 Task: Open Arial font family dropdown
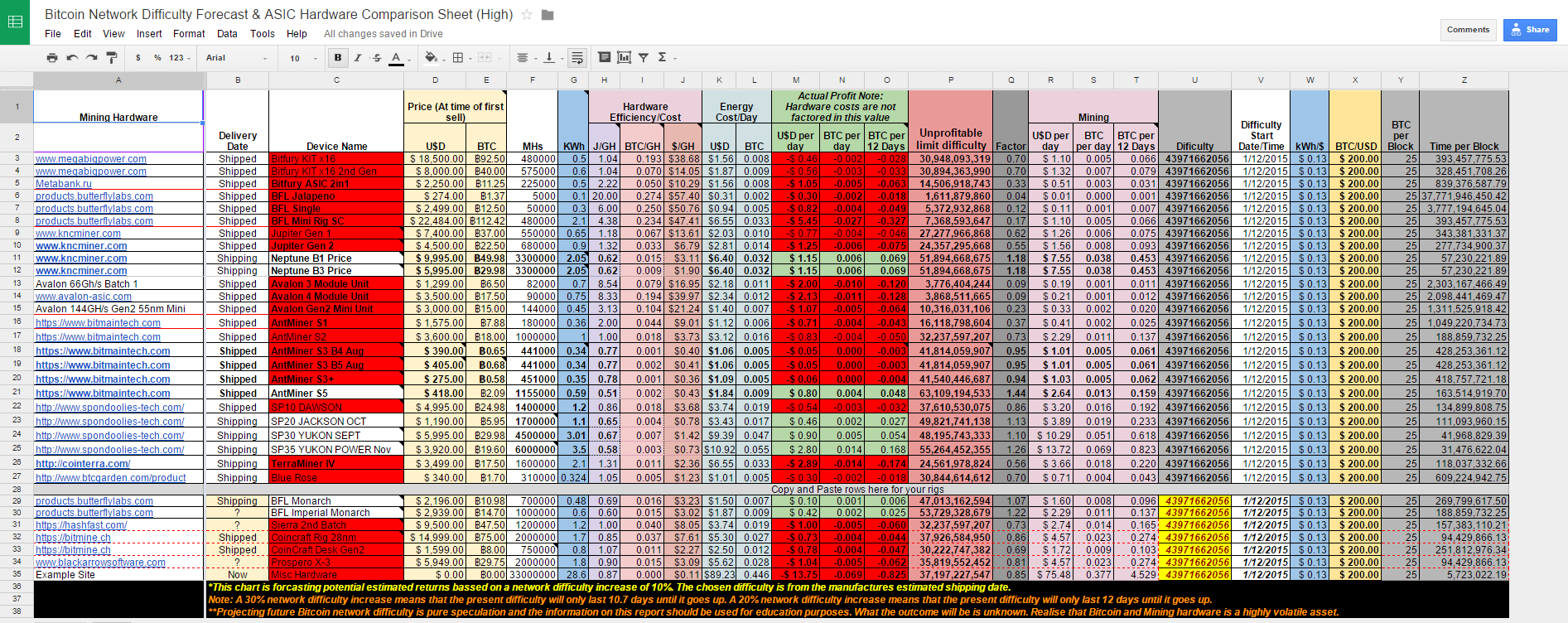[237, 58]
